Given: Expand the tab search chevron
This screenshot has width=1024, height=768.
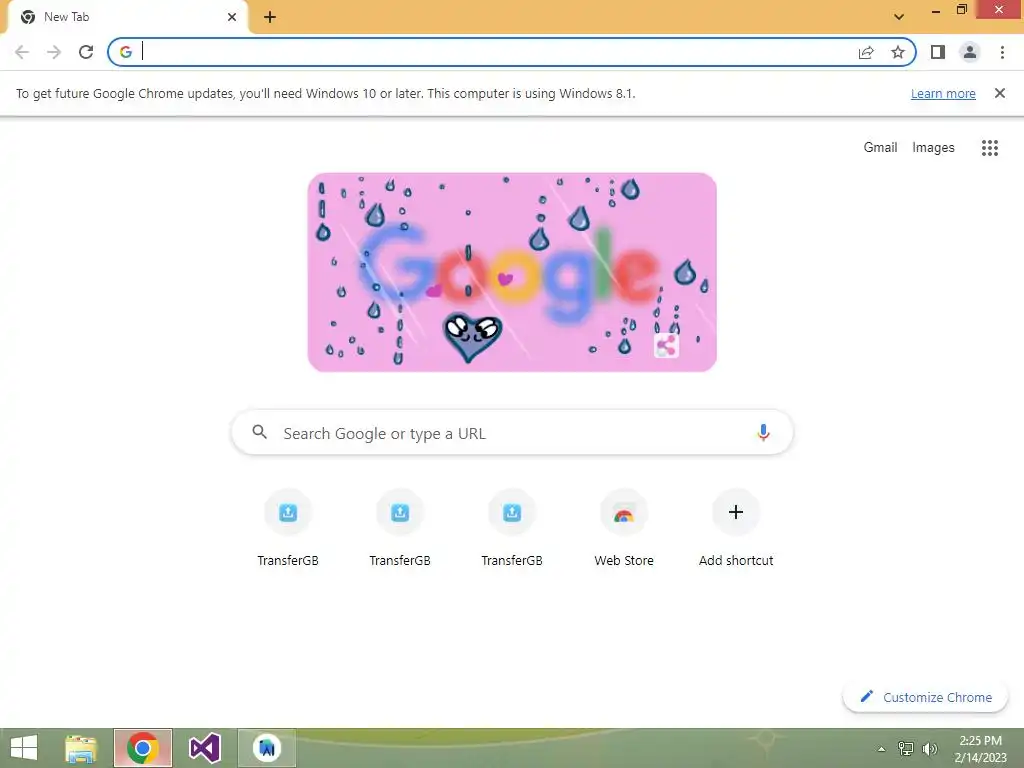Looking at the screenshot, I should click(x=899, y=17).
